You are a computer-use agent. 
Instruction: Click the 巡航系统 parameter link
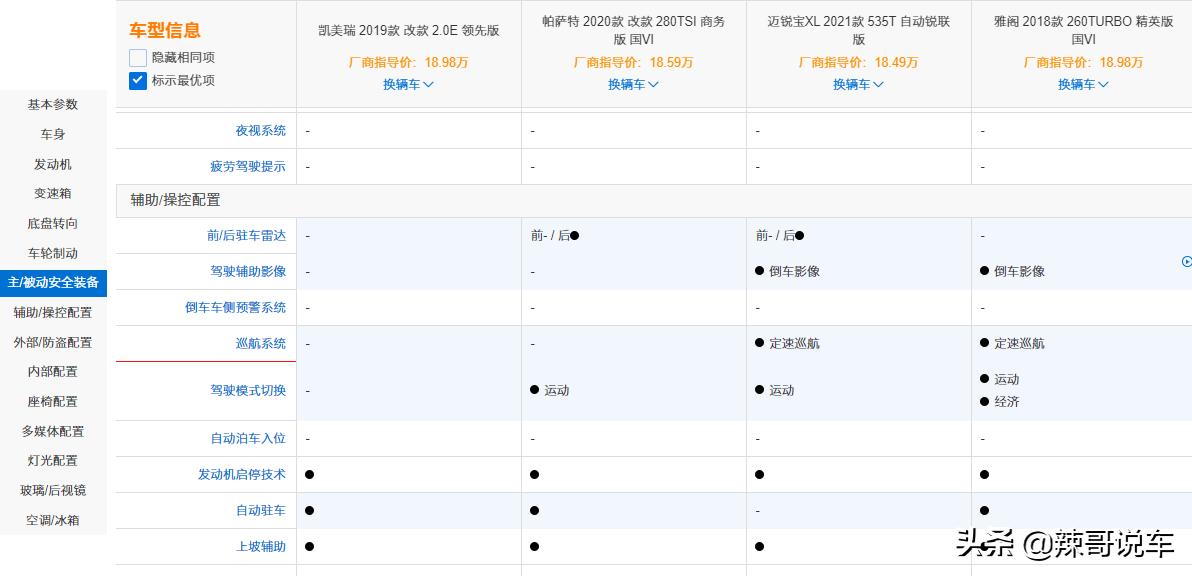pos(260,344)
